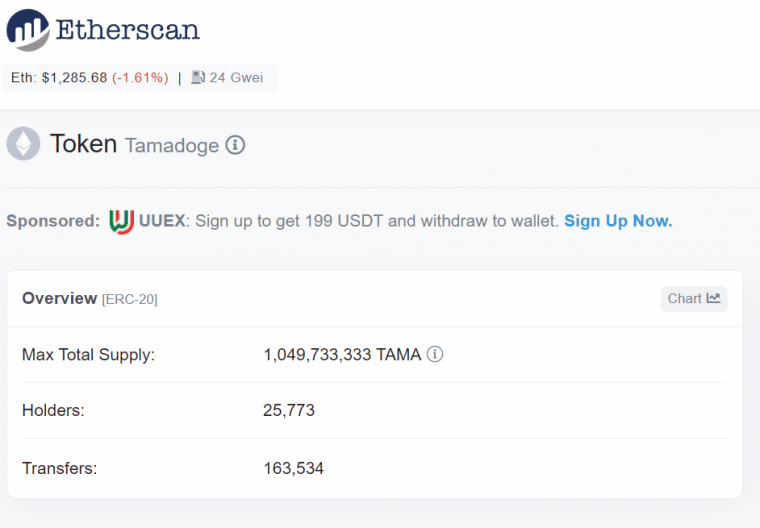Click the Tamadoge token name
760x528 pixels.
tap(172, 145)
